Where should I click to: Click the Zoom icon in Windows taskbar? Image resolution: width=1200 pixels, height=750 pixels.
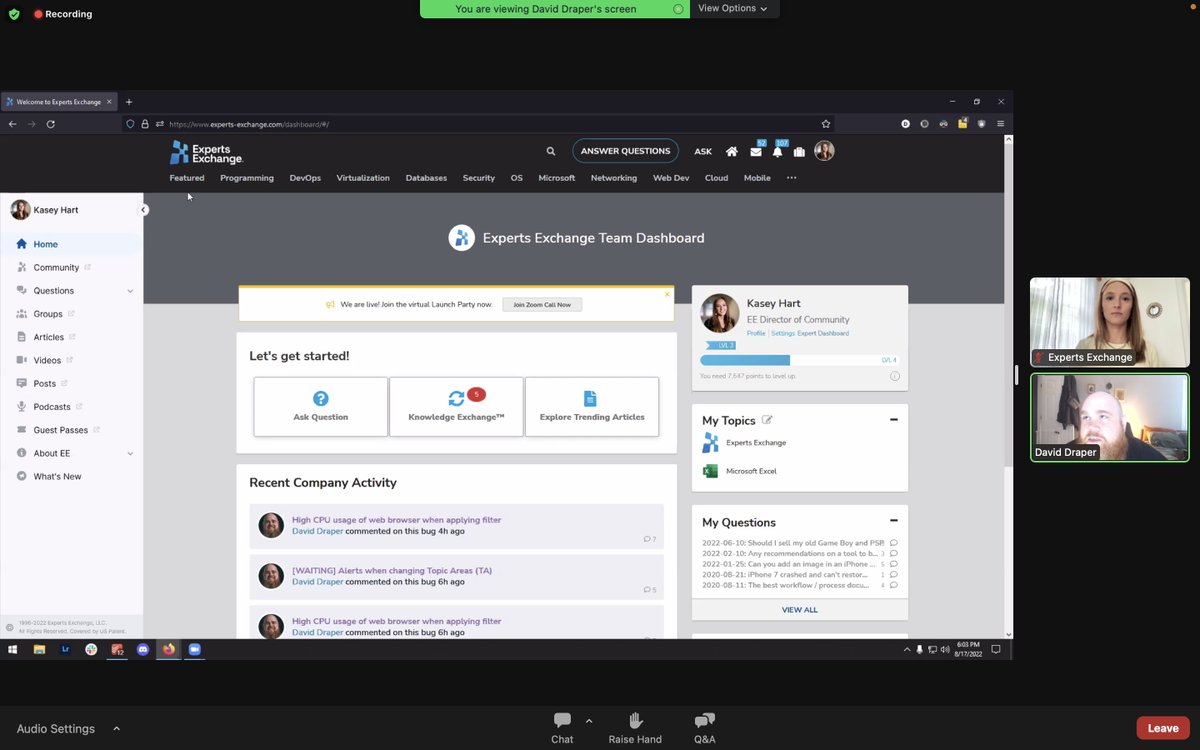(195, 649)
